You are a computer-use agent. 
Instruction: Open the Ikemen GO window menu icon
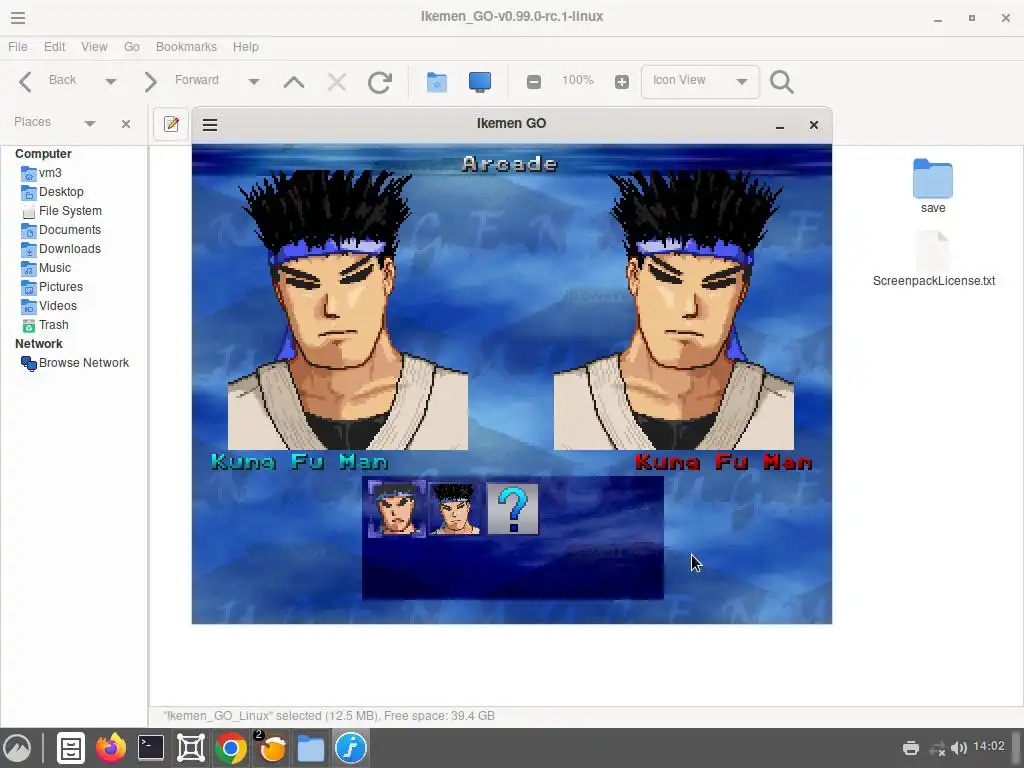[210, 125]
